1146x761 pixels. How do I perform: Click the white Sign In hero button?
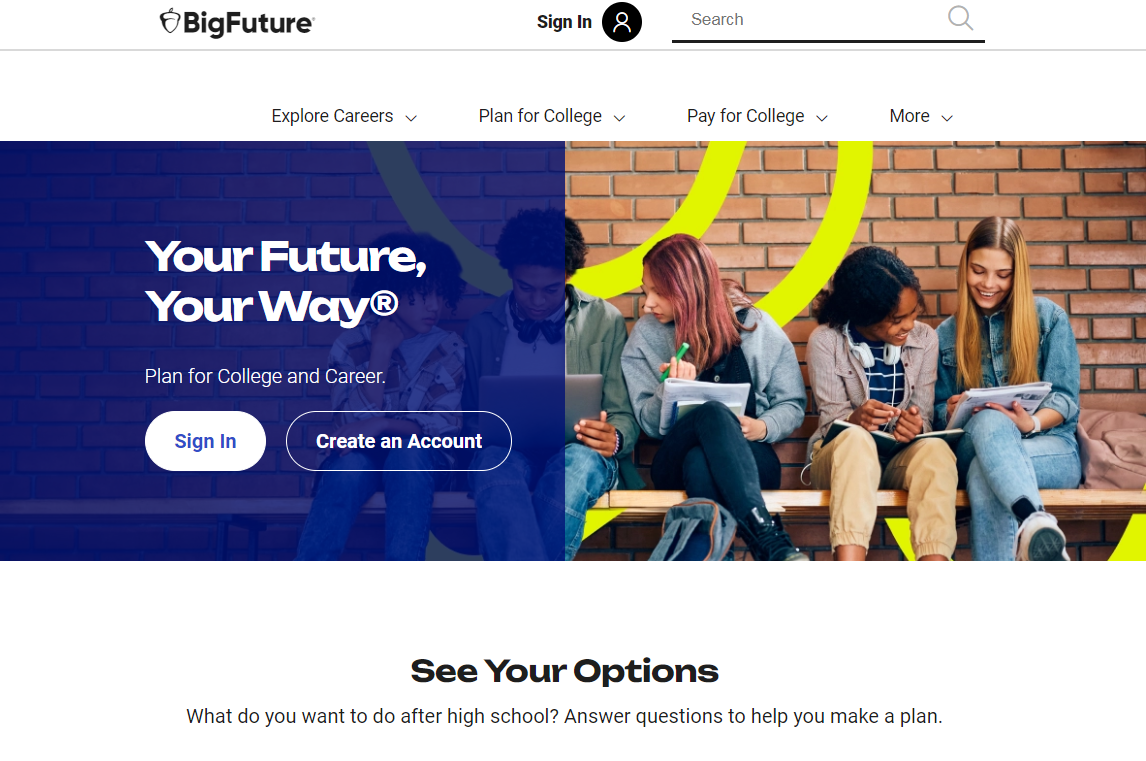tap(205, 441)
